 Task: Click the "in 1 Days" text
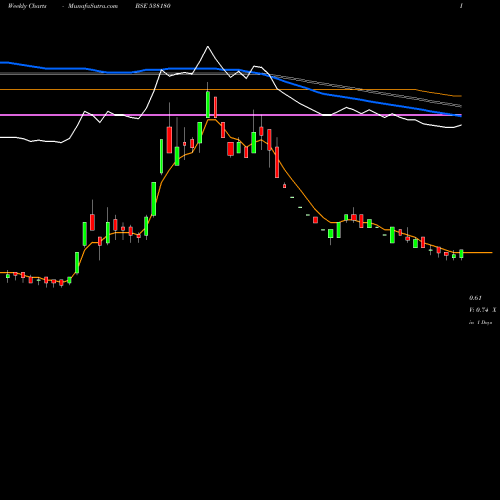point(480,322)
